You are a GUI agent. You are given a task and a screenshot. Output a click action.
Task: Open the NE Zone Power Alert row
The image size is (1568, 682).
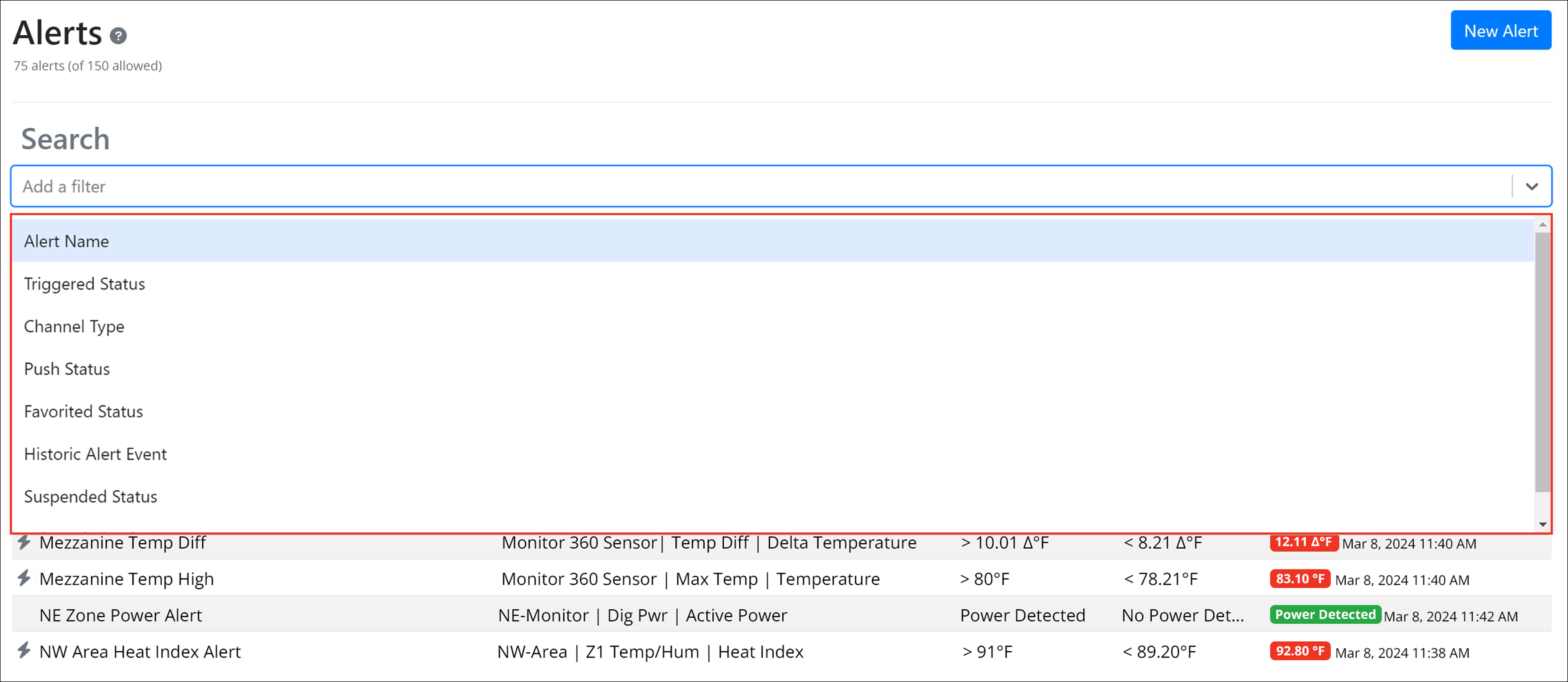(x=120, y=615)
